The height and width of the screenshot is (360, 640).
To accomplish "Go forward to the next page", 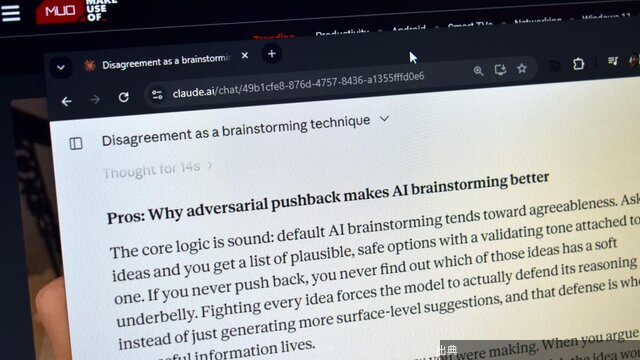I will click(95, 99).
